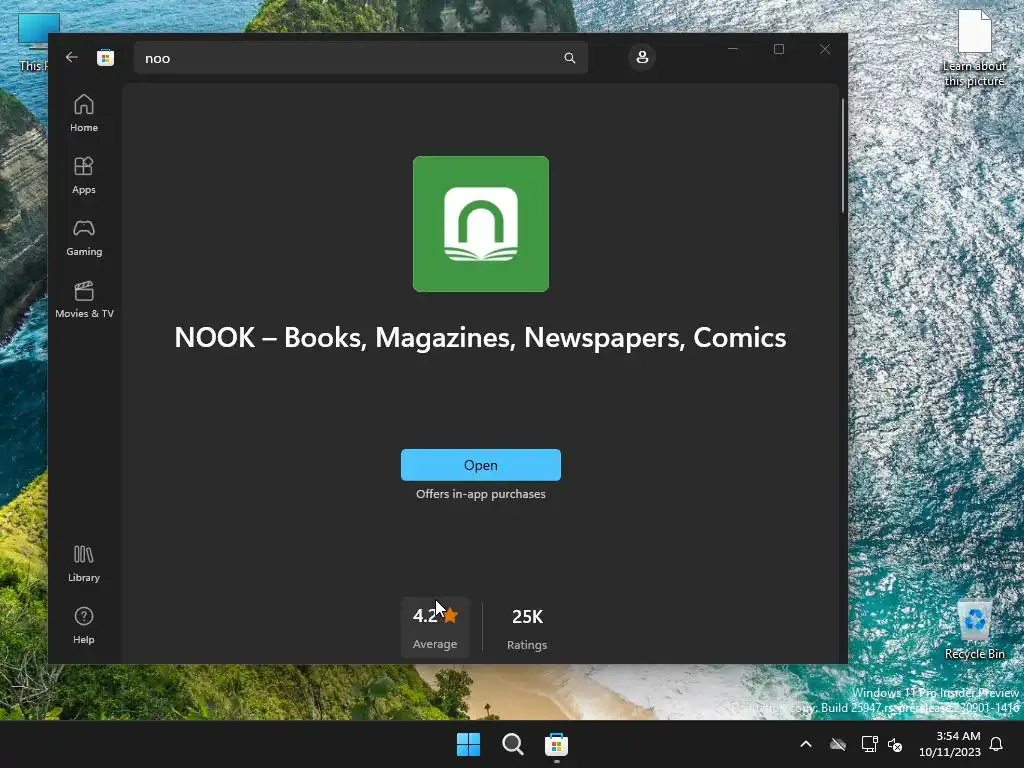Image resolution: width=1024 pixels, height=768 pixels.
Task: Maximize the Microsoft Store window
Action: (x=778, y=49)
